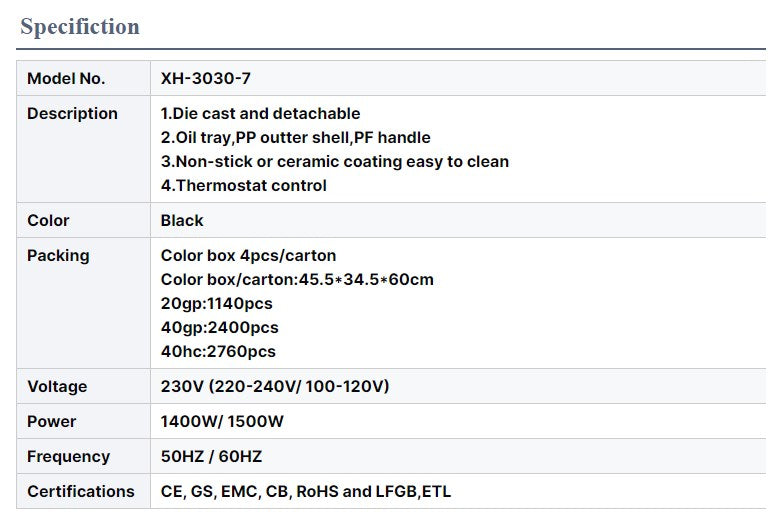775x521 pixels.
Task: Select the Black color value
Action: [x=182, y=221]
